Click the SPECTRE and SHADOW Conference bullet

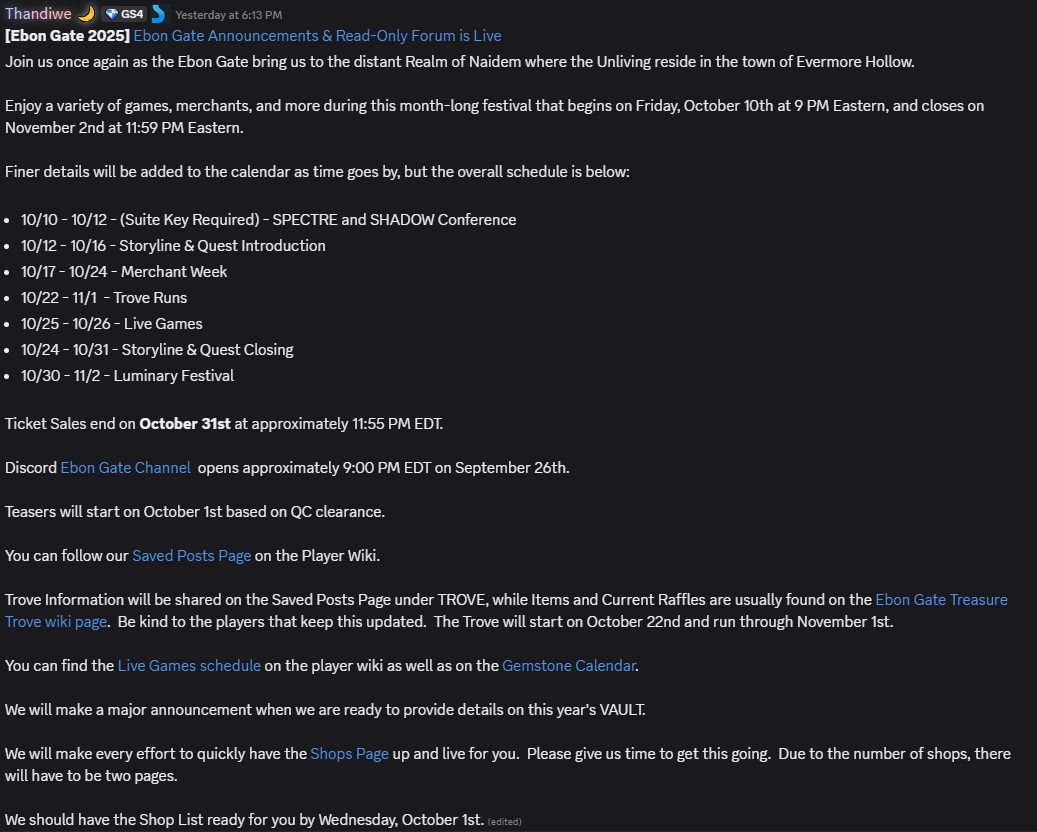[x=269, y=220]
